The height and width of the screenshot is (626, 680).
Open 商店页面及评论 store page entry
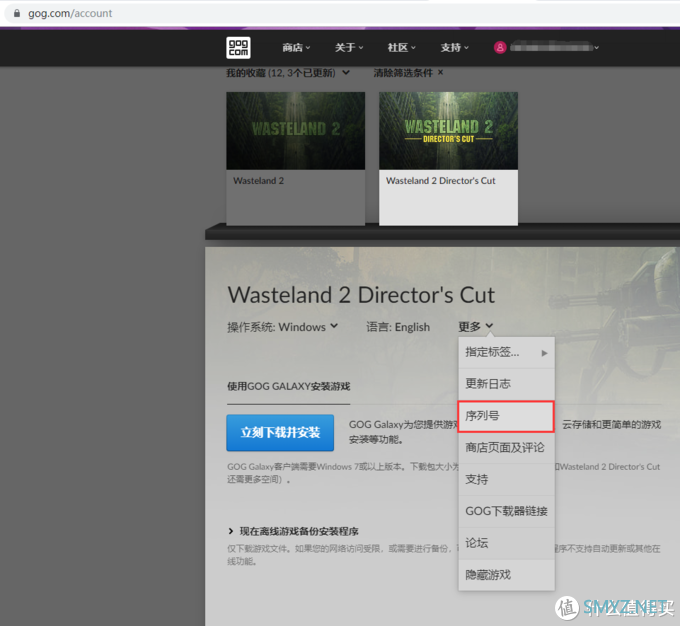[x=506, y=448]
